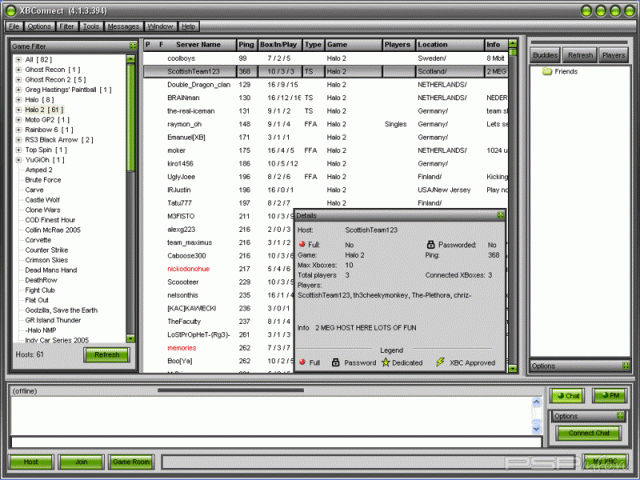Click the Dedicated star legend icon
The image size is (640, 480).
coord(386,362)
